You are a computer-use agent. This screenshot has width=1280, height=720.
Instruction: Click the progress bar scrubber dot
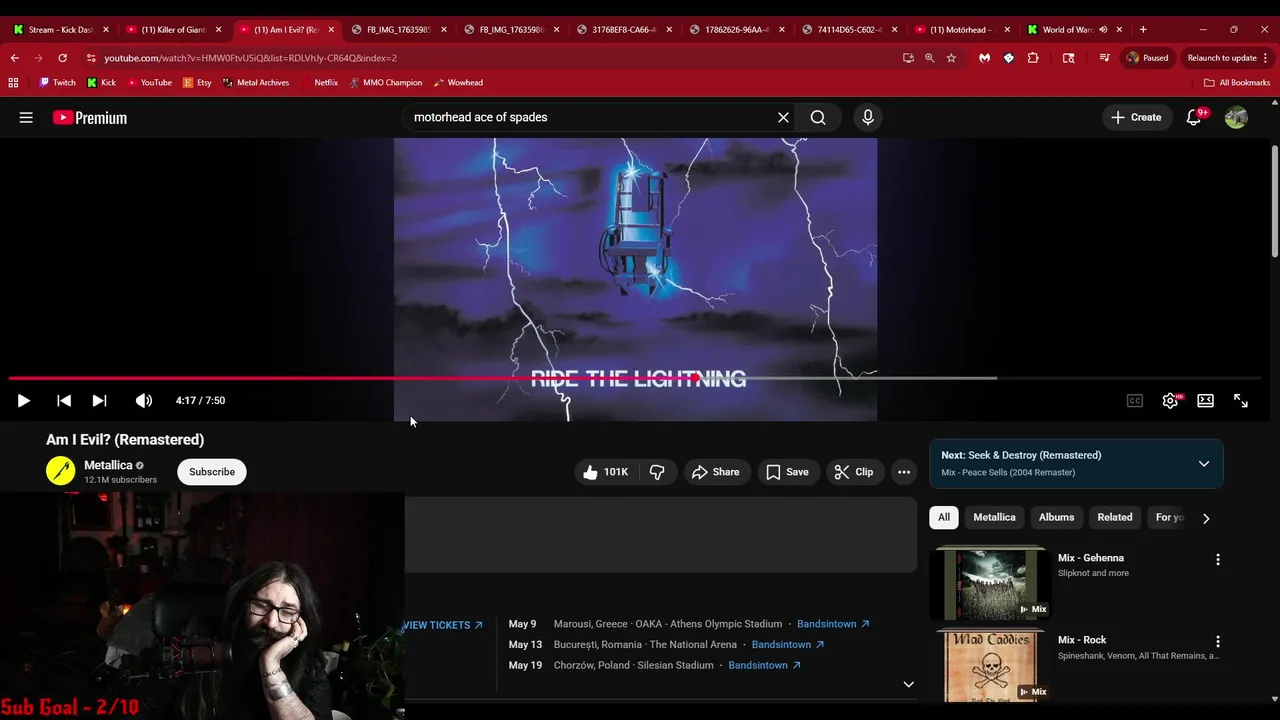(695, 378)
